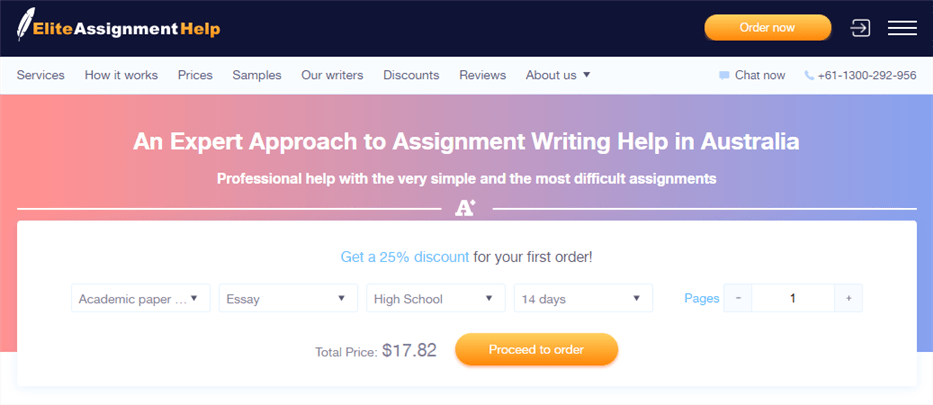Open the Our writers page
The image size is (933, 405).
click(332, 76)
